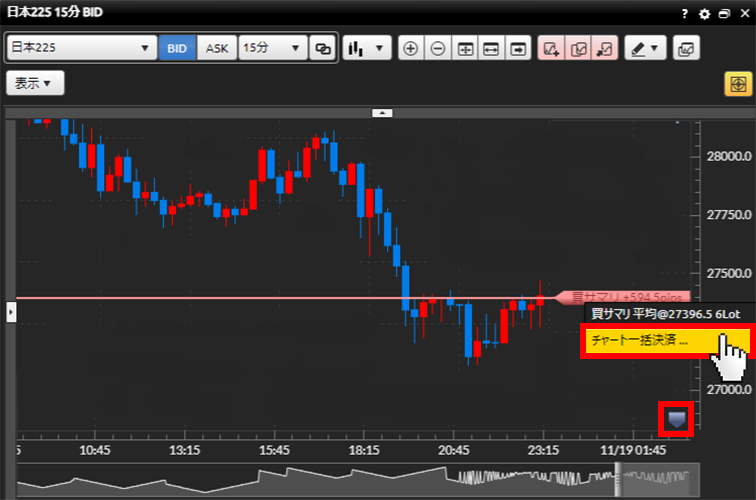This screenshot has width=756, height=500.
Task: Click the restore window icon
Action: (x=724, y=14)
